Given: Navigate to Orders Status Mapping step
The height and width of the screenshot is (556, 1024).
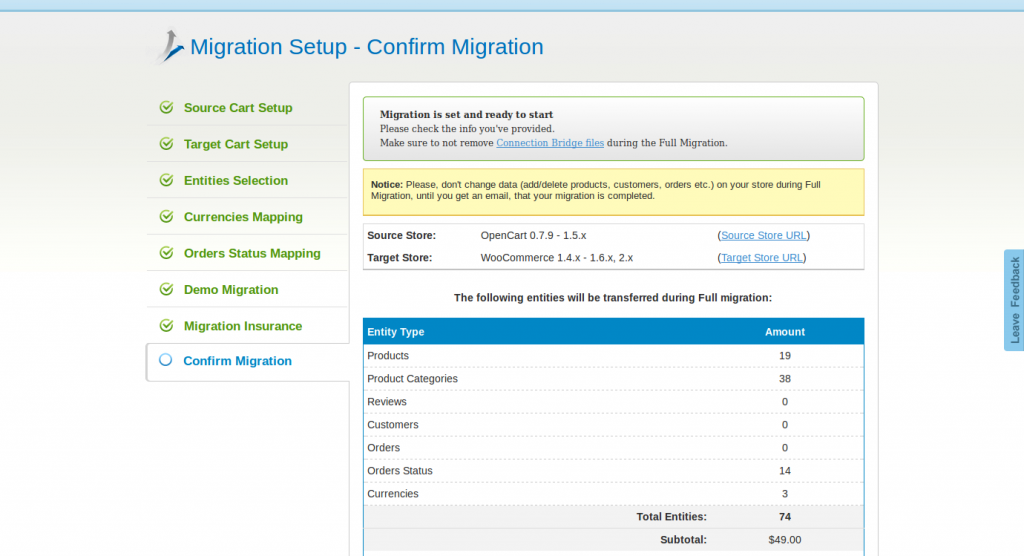Looking at the screenshot, I should 252,253.
